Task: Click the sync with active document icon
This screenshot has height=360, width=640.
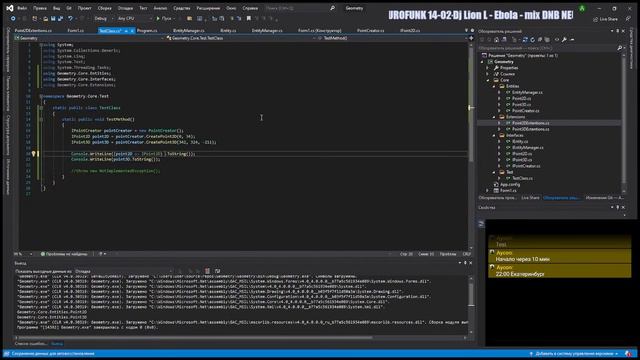Action: [525, 40]
